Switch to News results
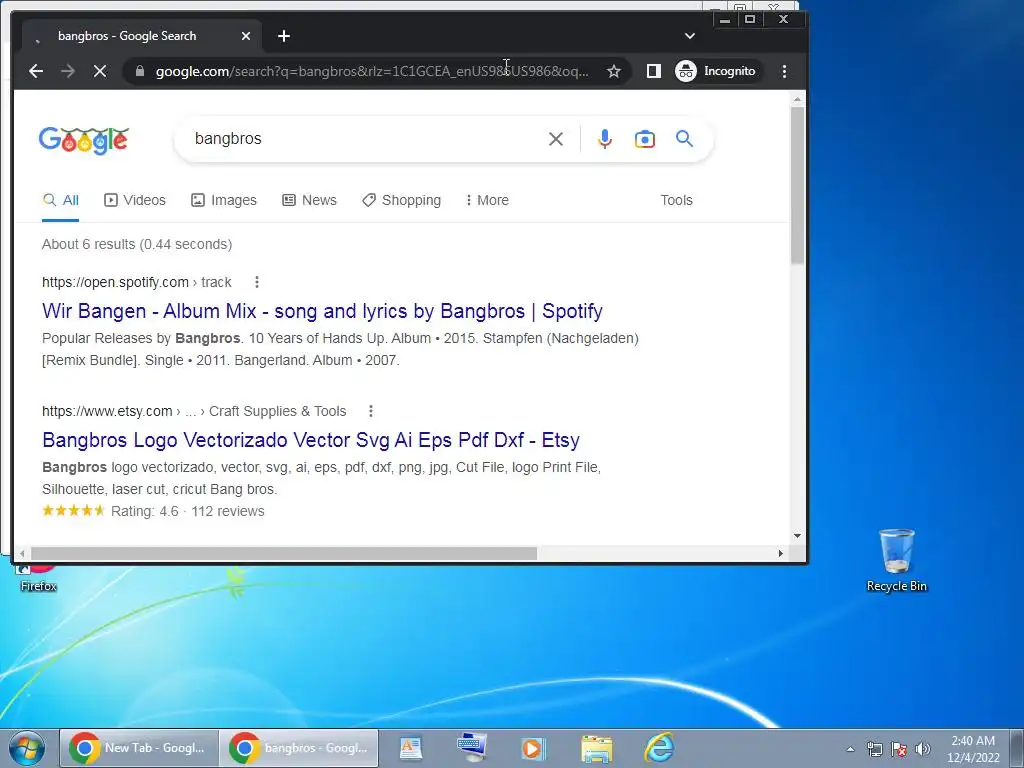Screen dimensions: 1024x768 pos(310,200)
